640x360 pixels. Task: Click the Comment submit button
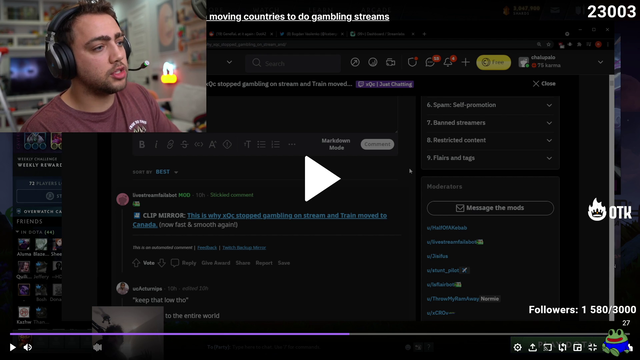[x=377, y=144]
